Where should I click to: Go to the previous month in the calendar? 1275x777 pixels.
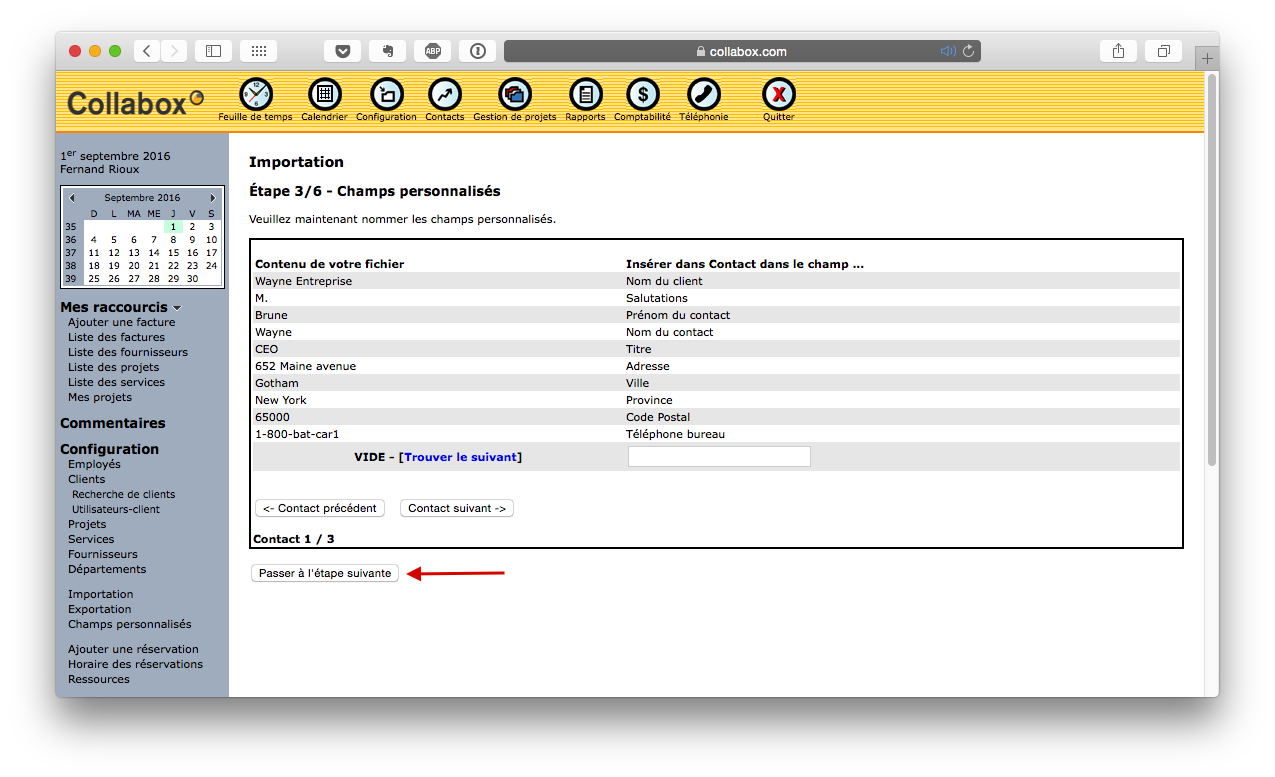(71, 197)
